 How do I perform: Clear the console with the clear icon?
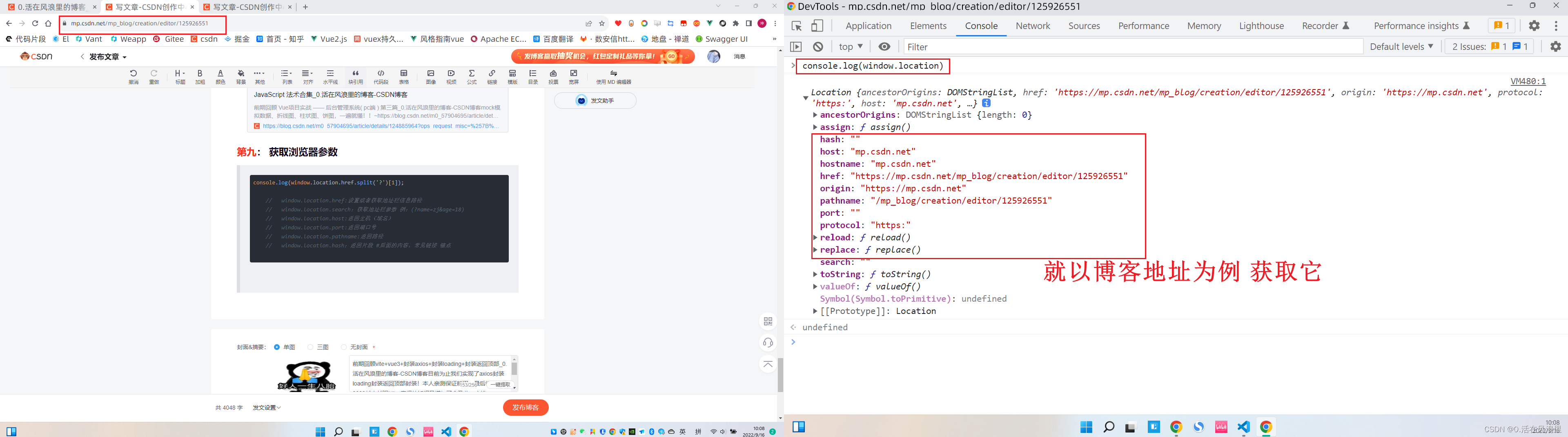(818, 46)
